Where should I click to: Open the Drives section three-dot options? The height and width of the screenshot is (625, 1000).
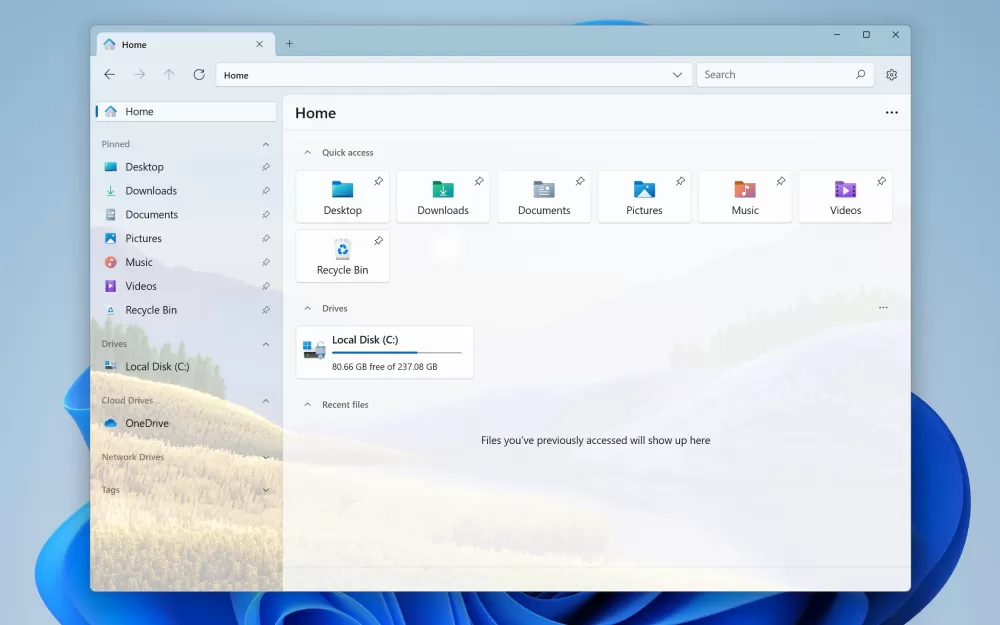[x=883, y=307]
